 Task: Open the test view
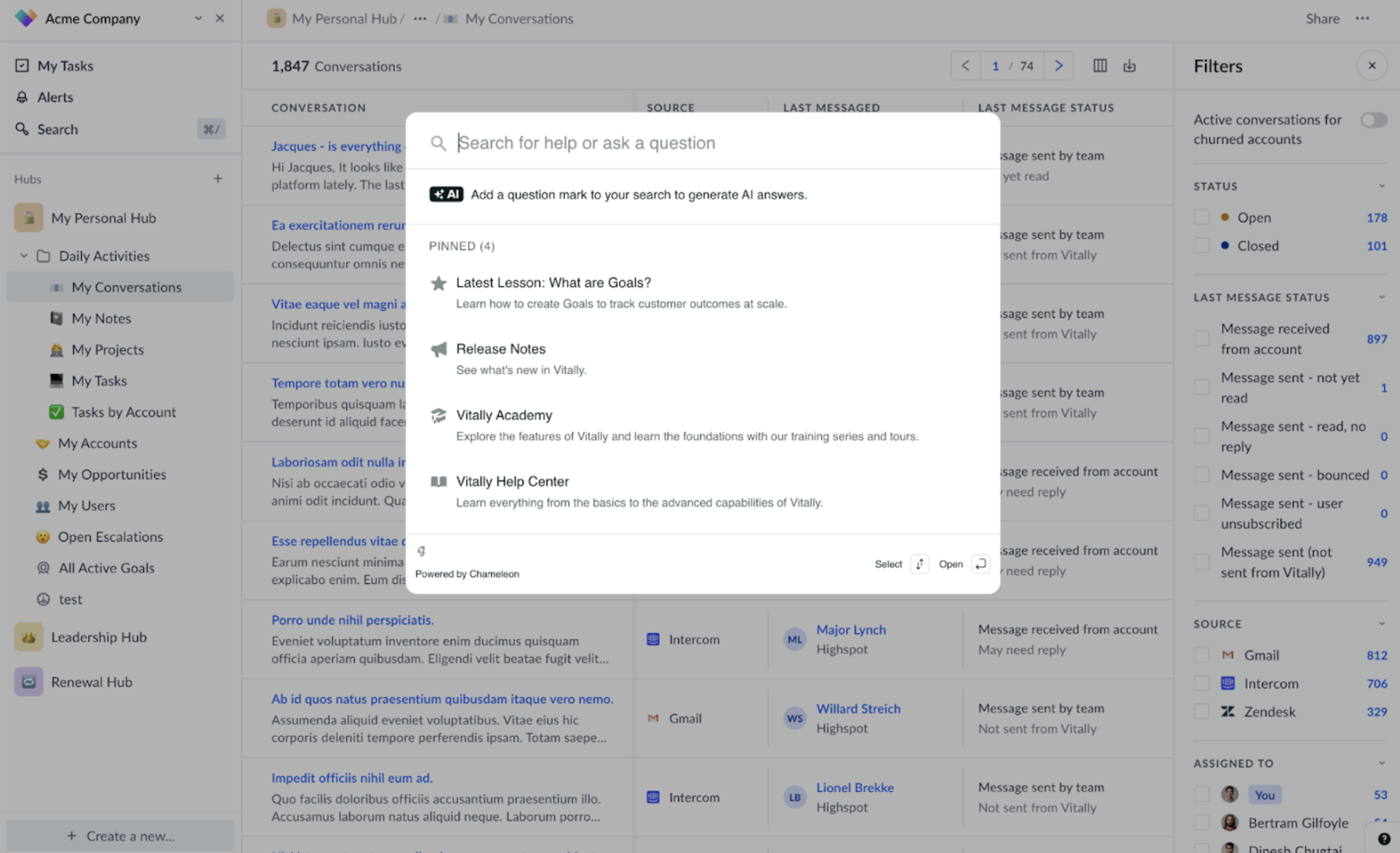[x=70, y=599]
